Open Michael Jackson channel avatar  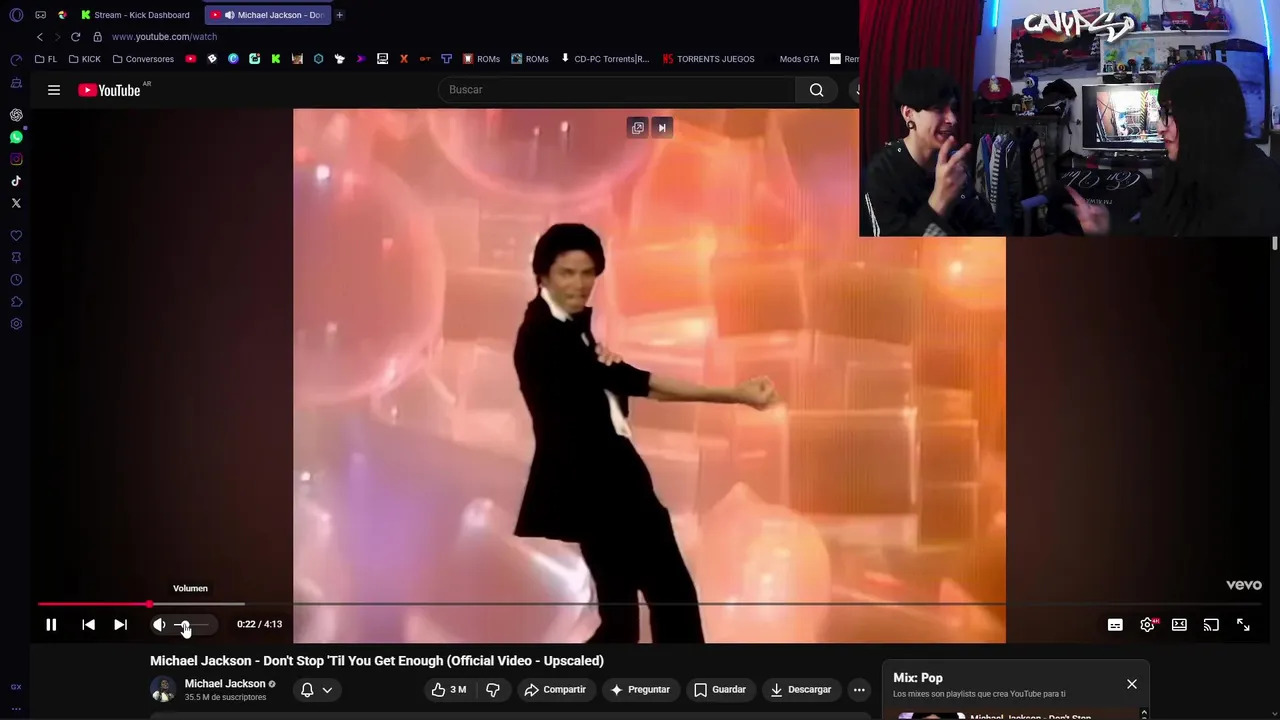162,690
